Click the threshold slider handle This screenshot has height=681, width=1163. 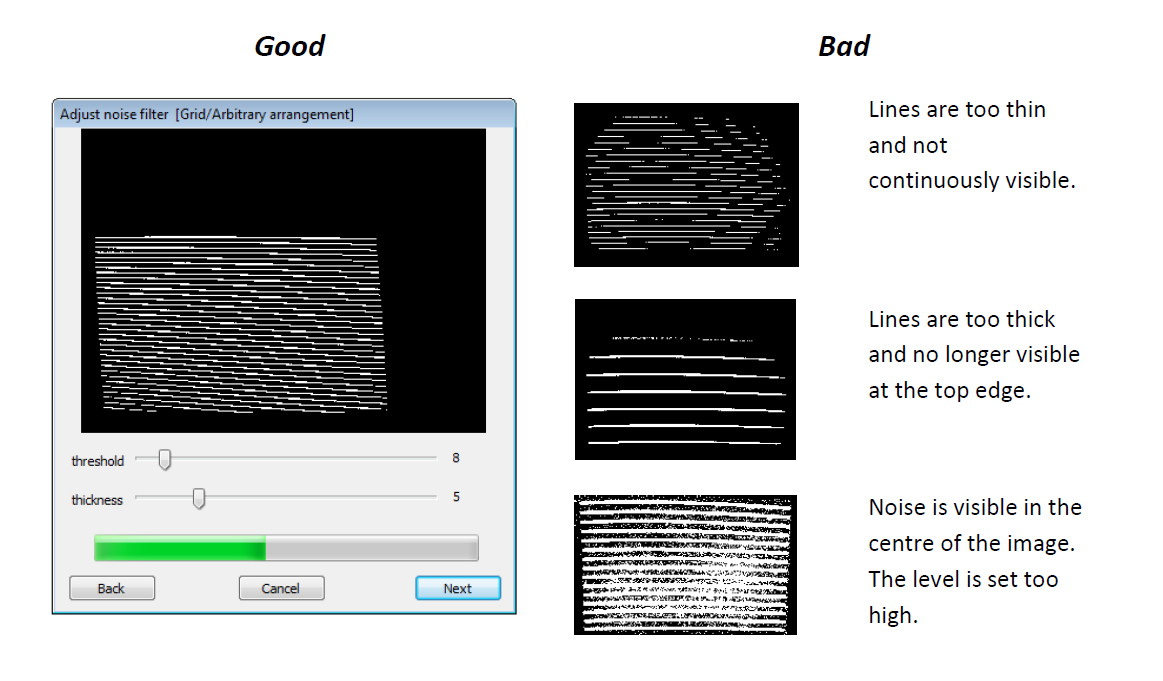pyautogui.click(x=165, y=459)
